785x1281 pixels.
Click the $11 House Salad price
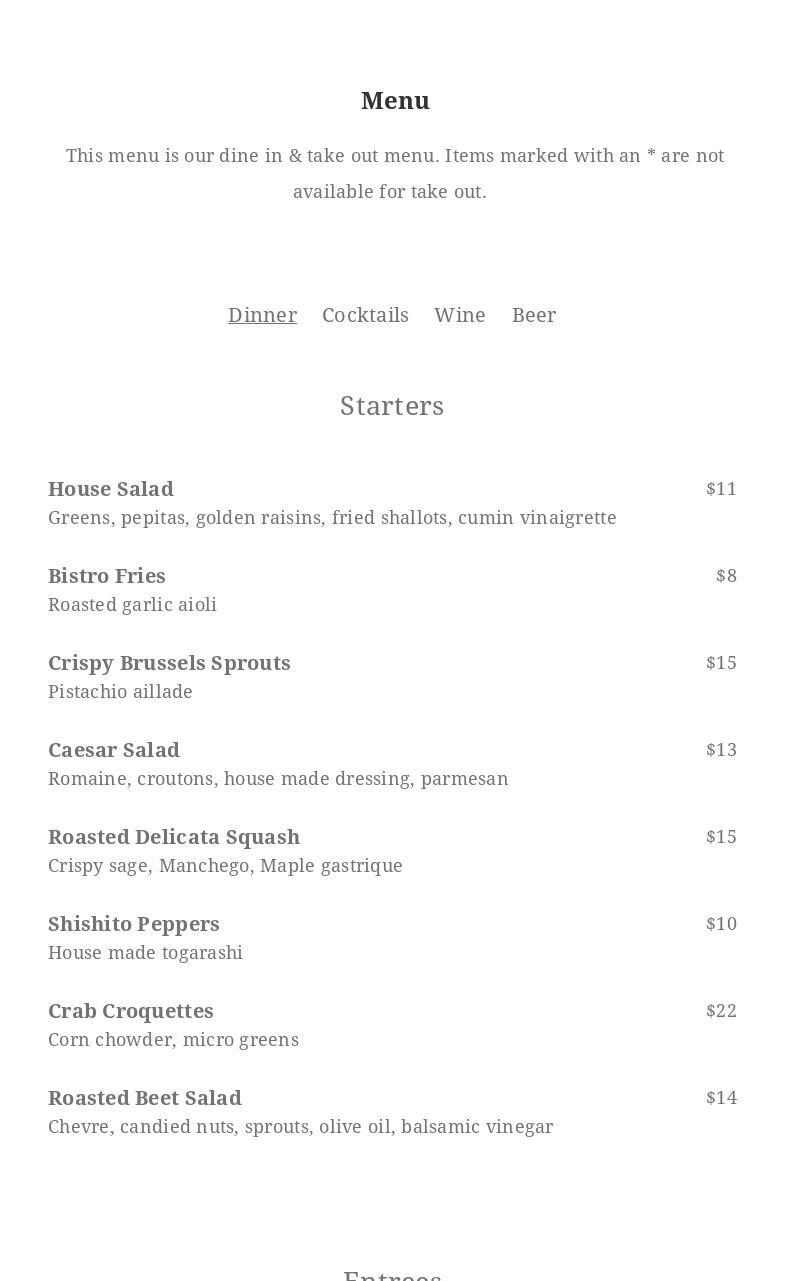[x=721, y=489]
